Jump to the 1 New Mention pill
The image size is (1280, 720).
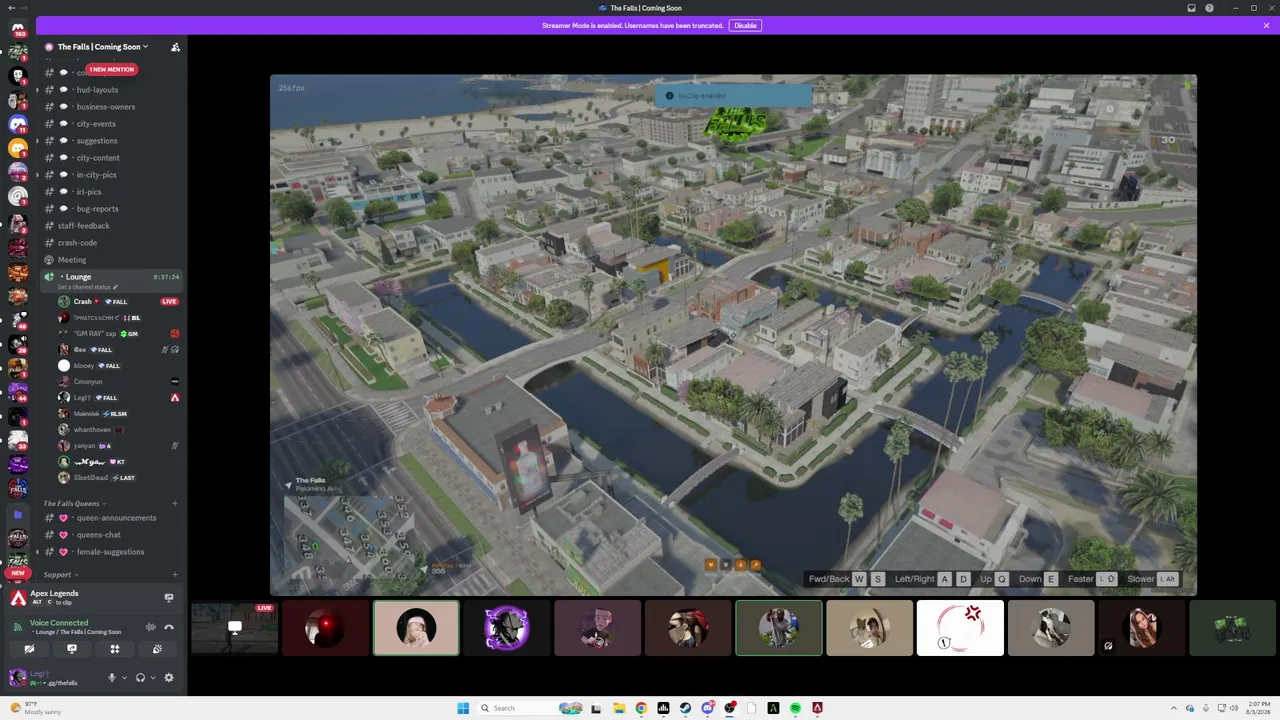pos(111,69)
